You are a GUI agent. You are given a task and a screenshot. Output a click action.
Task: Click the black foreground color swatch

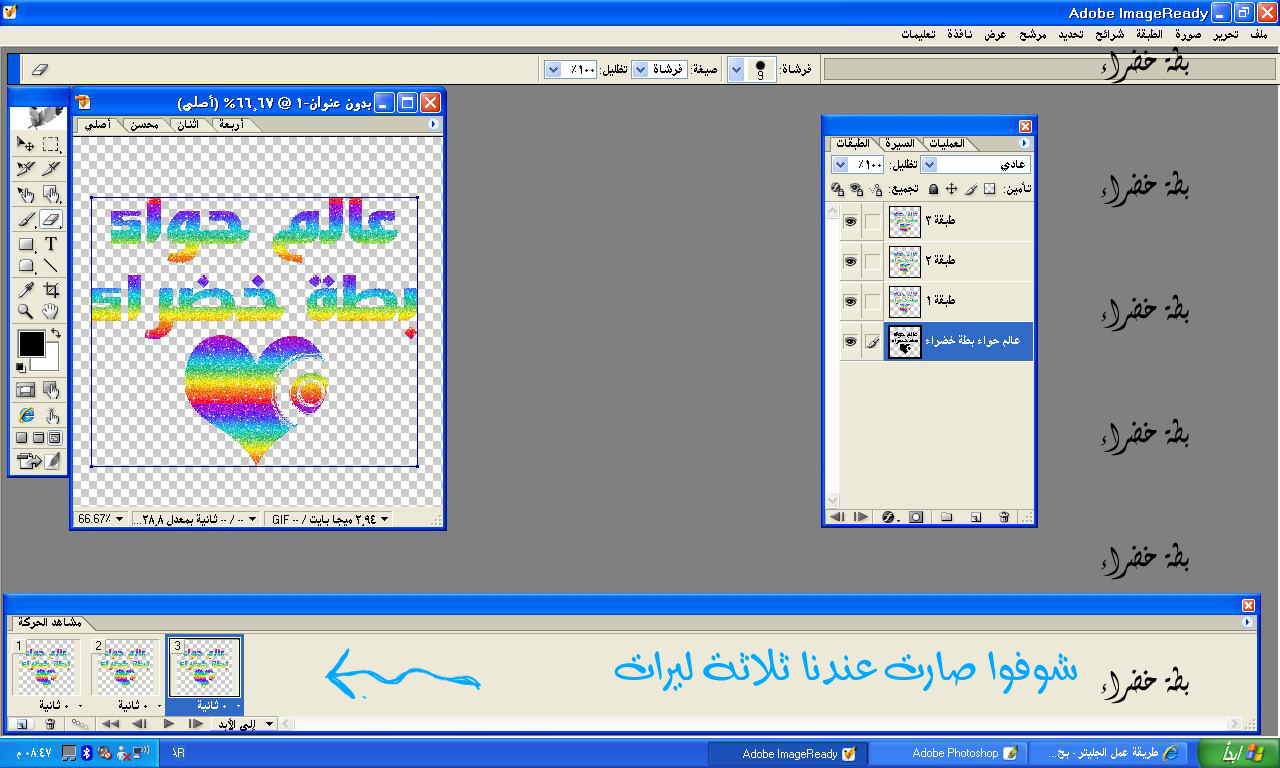[x=32, y=343]
